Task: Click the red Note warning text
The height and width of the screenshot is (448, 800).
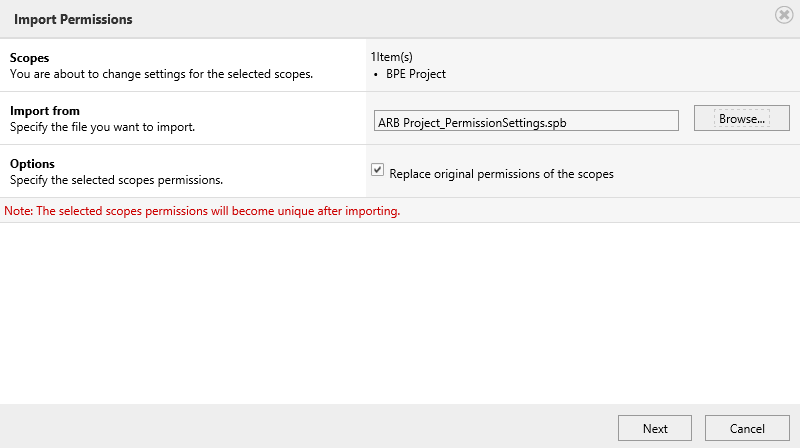Action: [202, 211]
